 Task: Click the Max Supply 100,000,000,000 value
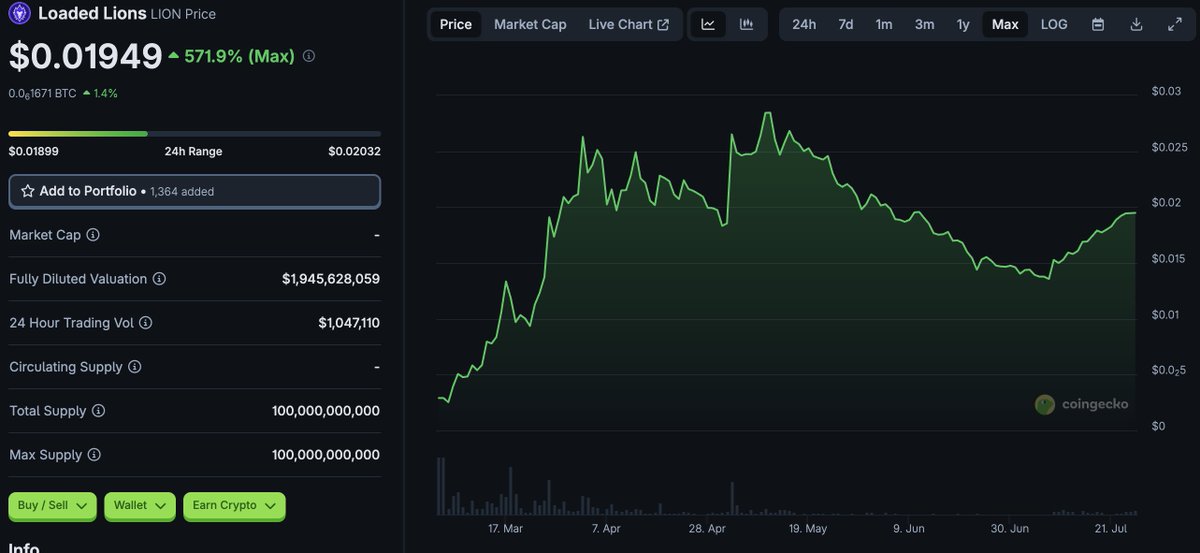(326, 455)
